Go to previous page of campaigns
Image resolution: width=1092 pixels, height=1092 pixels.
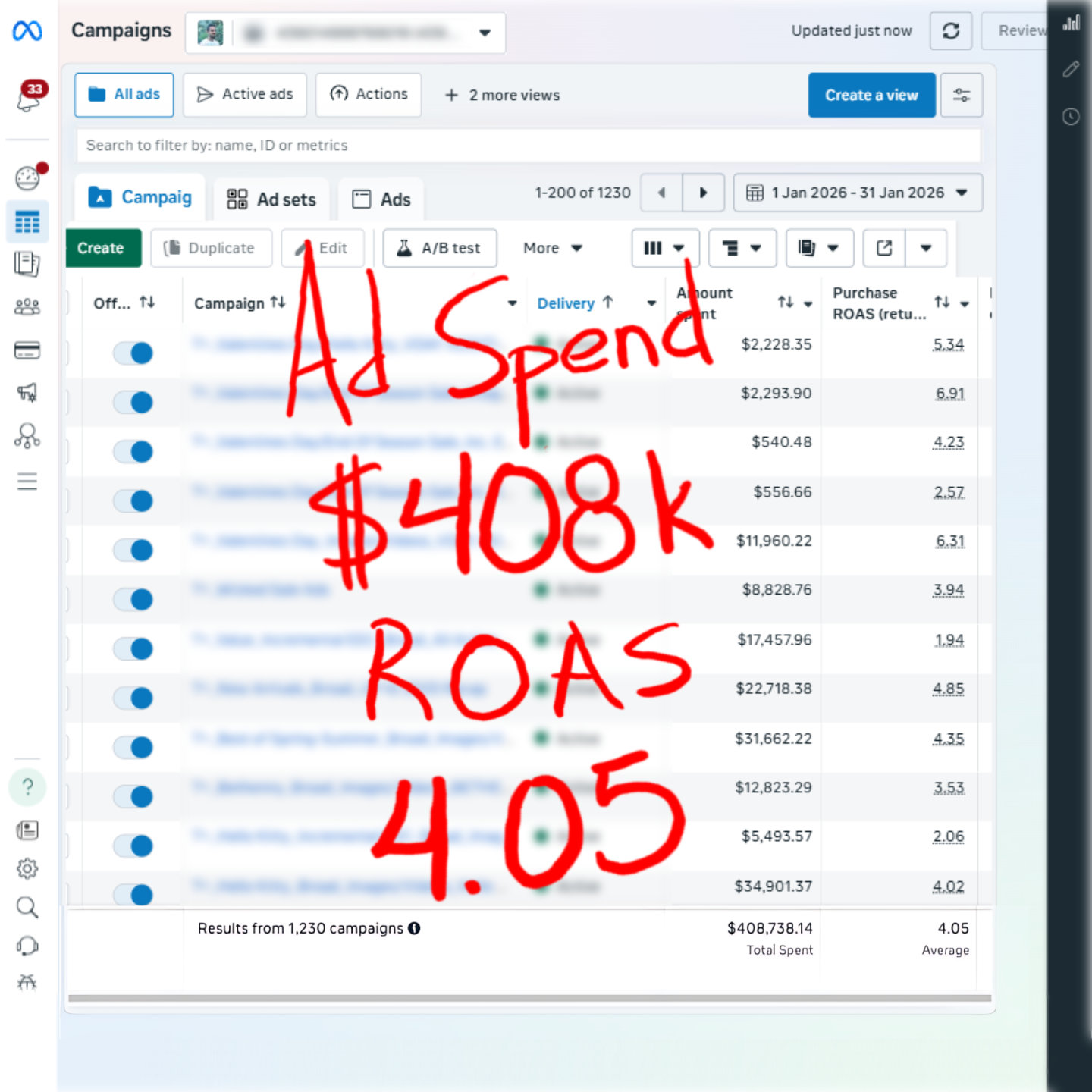pos(661,193)
